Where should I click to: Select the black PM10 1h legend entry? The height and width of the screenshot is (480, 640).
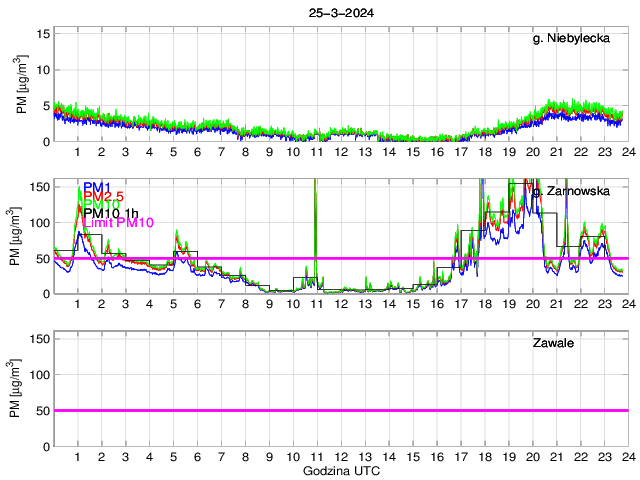point(110,213)
